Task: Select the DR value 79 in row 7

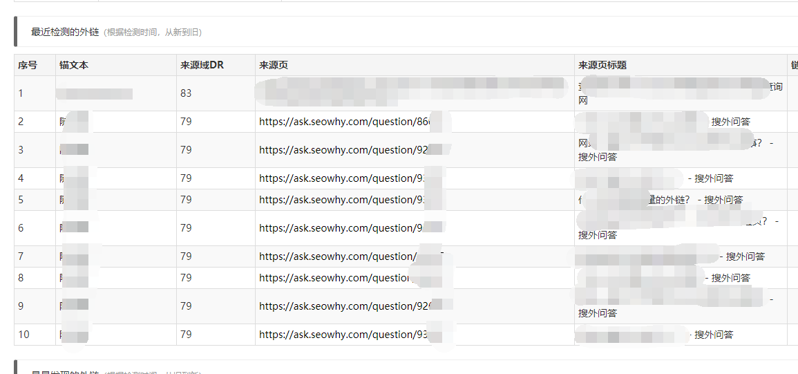Action: click(186, 256)
